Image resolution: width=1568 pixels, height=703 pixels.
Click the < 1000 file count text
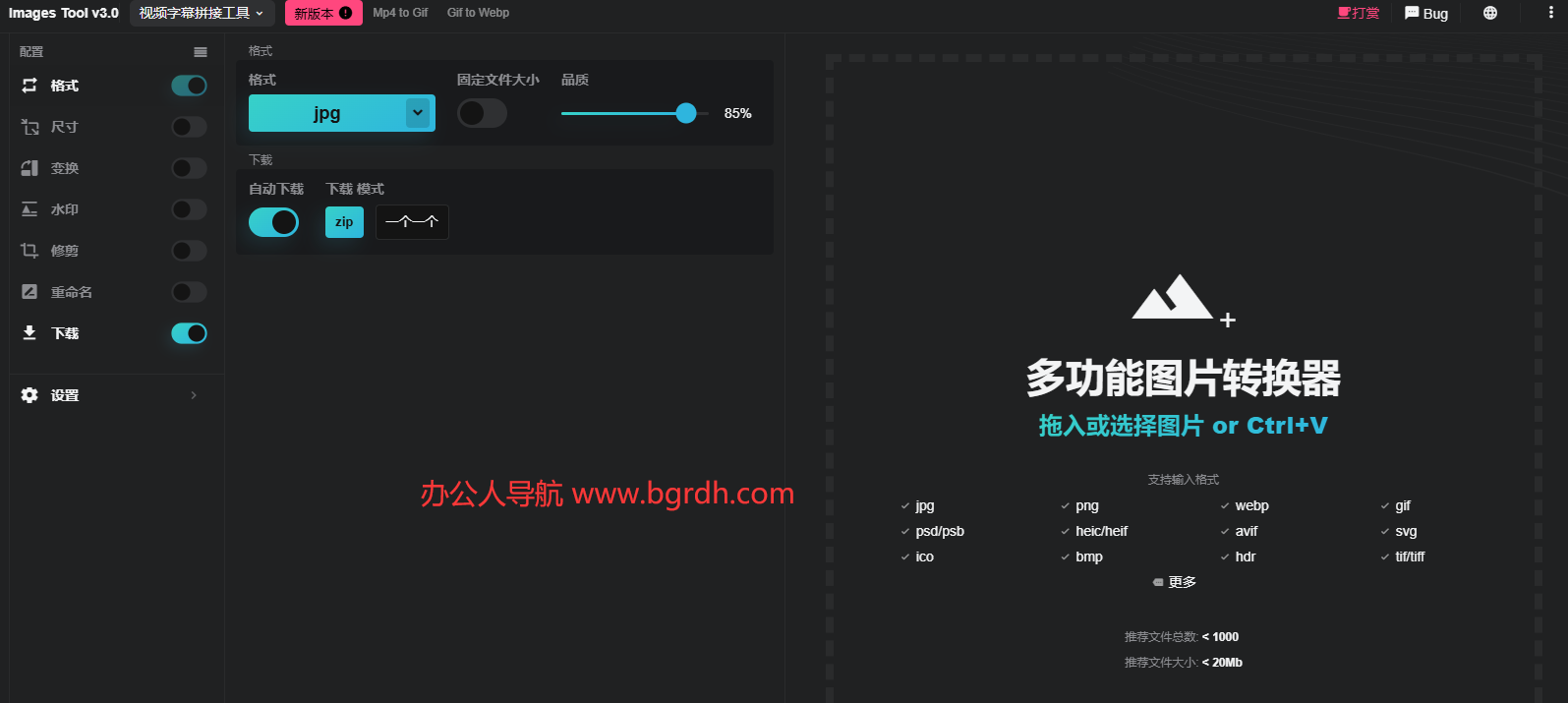pos(1220,637)
